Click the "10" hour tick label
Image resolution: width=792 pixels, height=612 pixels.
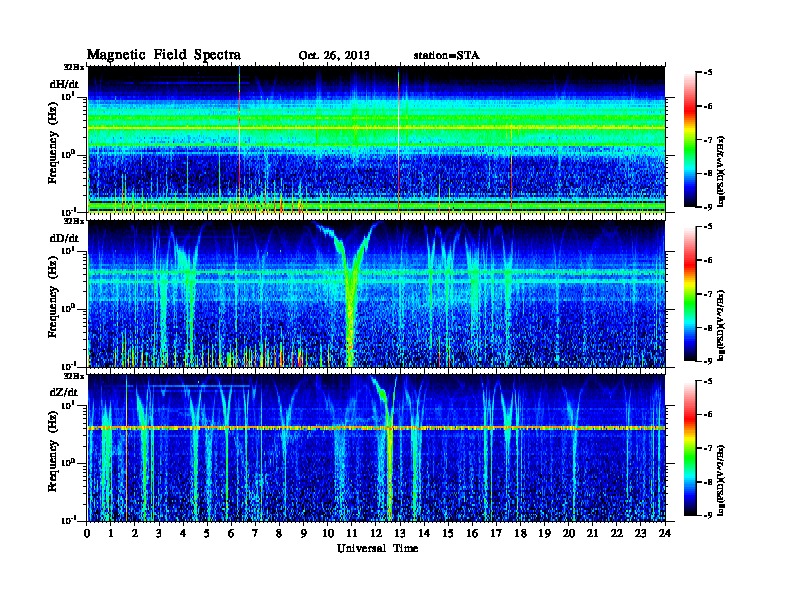(328, 533)
